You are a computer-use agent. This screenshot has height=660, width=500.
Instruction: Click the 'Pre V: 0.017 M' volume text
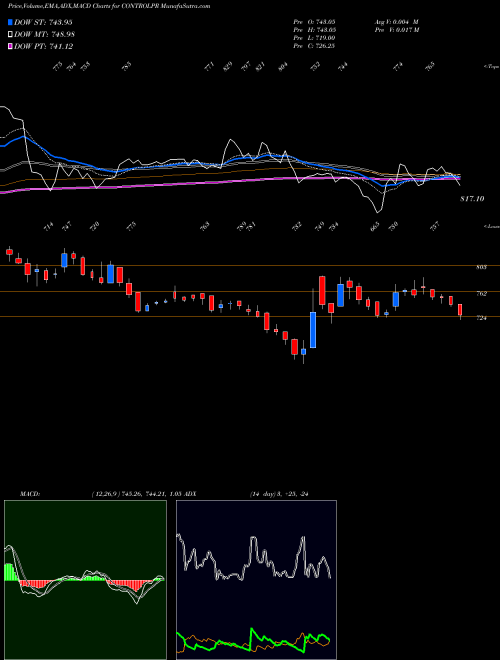(x=396, y=30)
